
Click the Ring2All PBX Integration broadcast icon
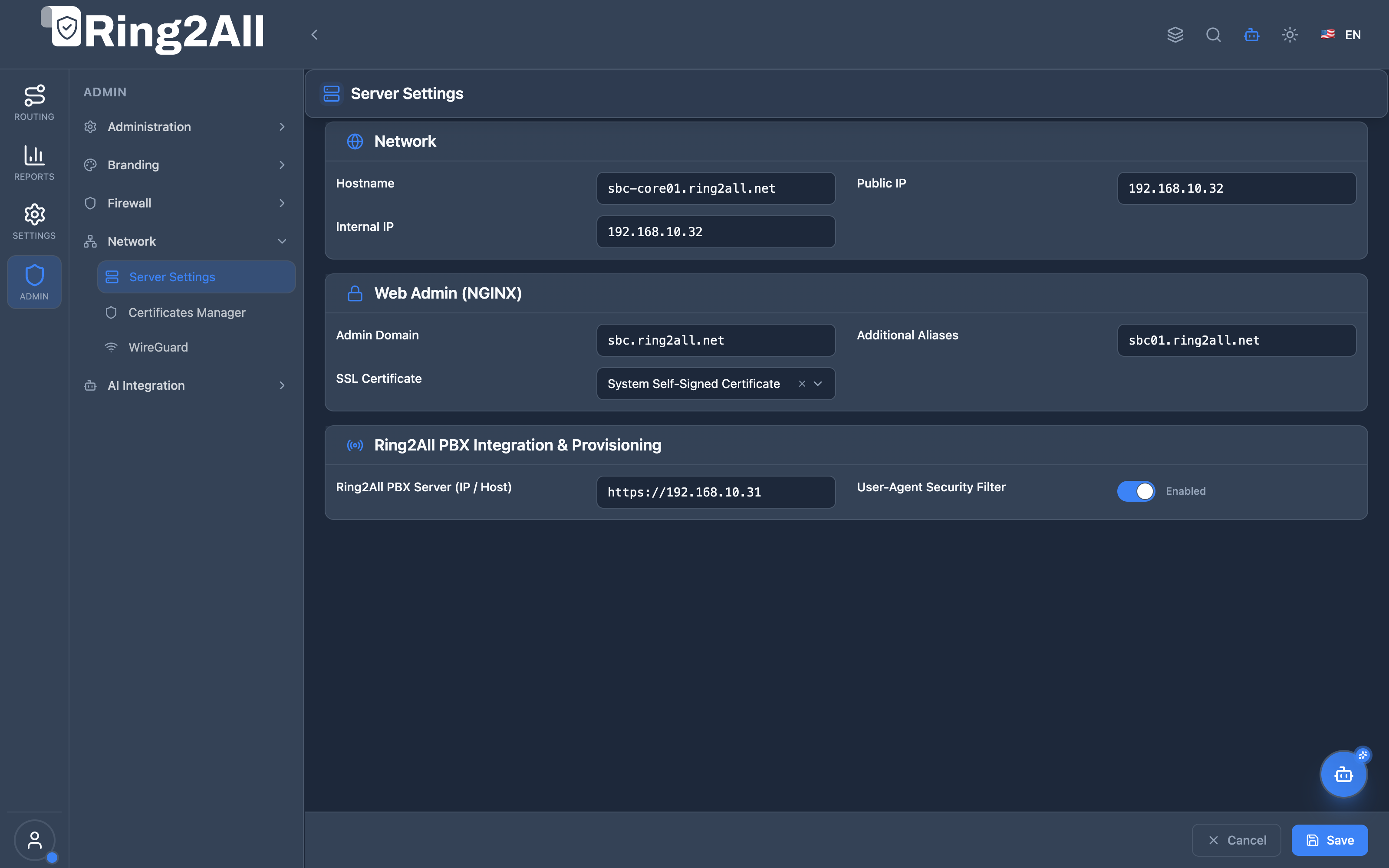[355, 445]
